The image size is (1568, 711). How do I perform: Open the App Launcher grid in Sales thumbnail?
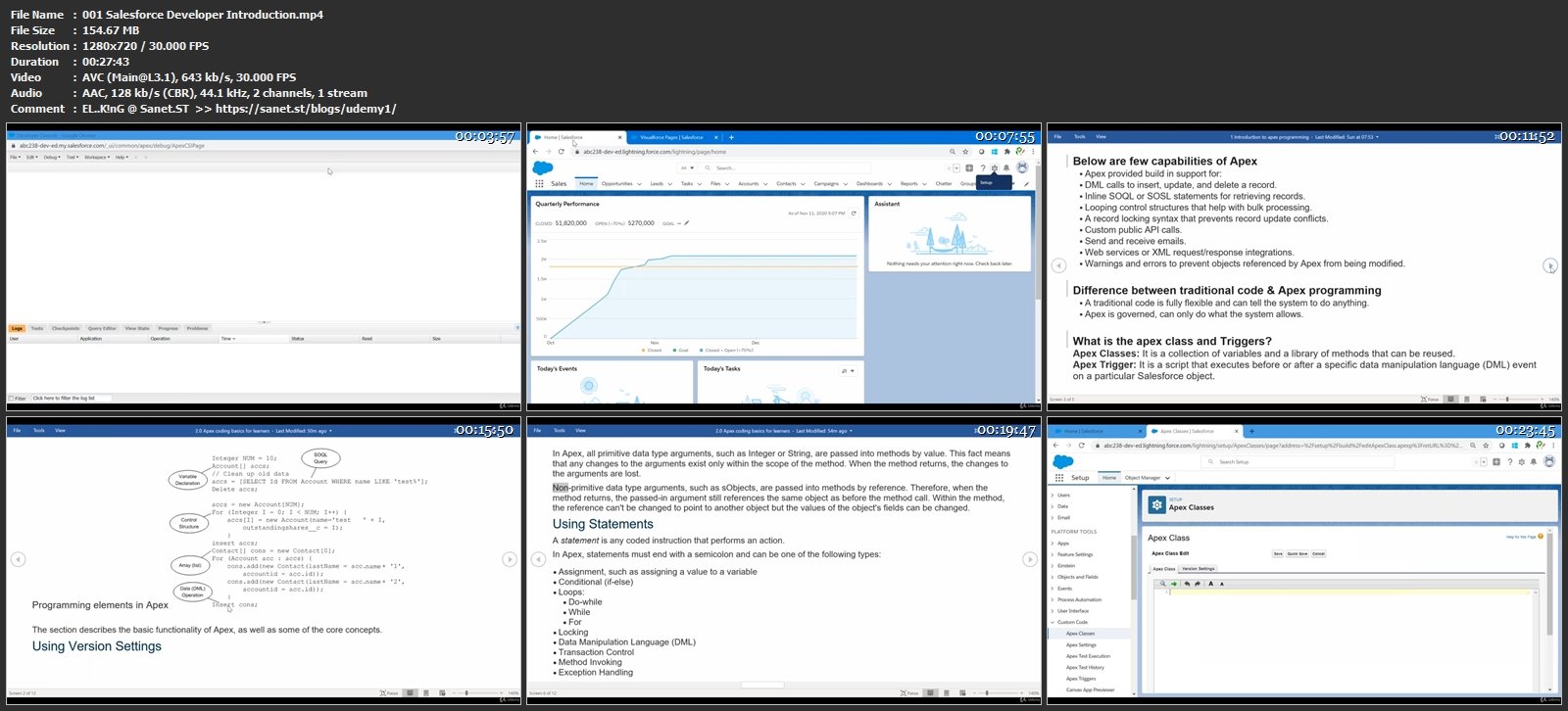(x=539, y=183)
